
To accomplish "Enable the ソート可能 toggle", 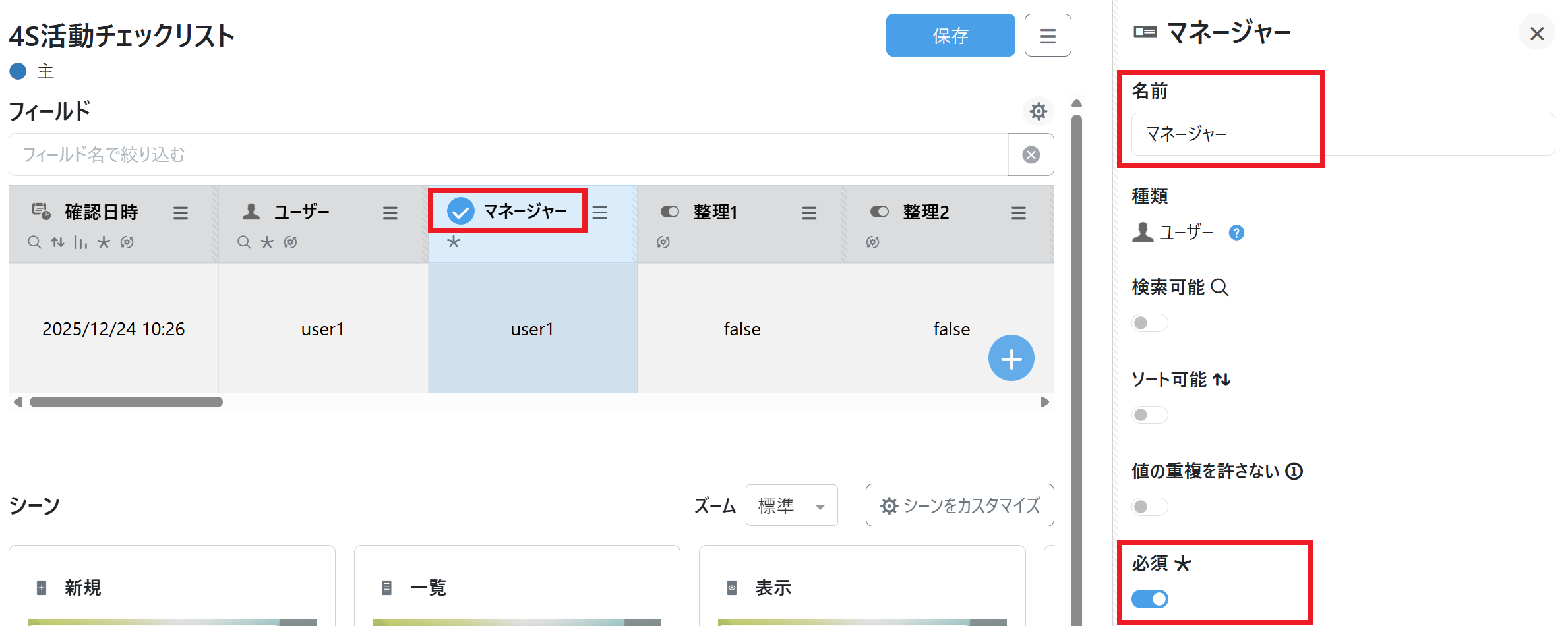I will click(1149, 414).
